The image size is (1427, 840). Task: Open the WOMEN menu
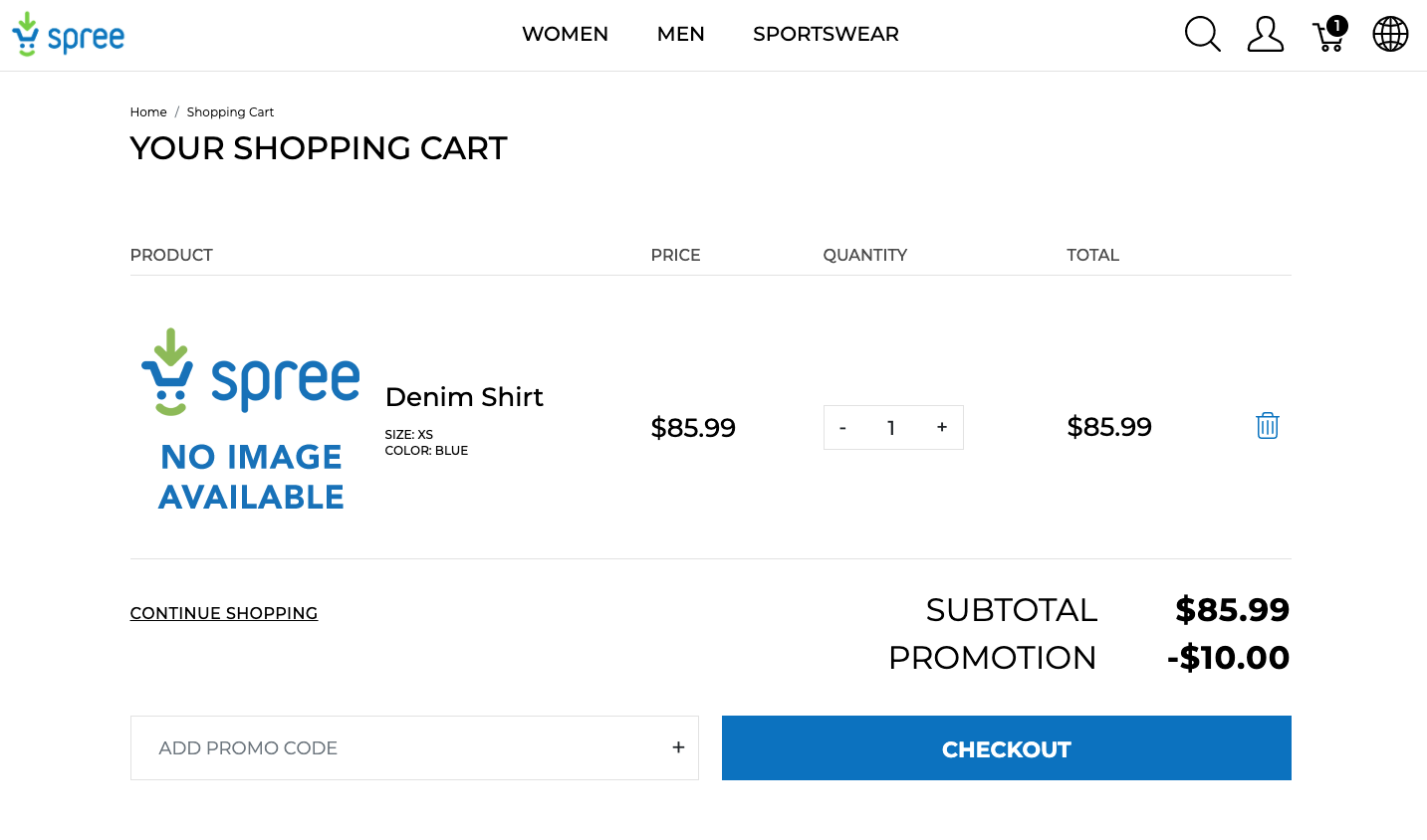(565, 34)
